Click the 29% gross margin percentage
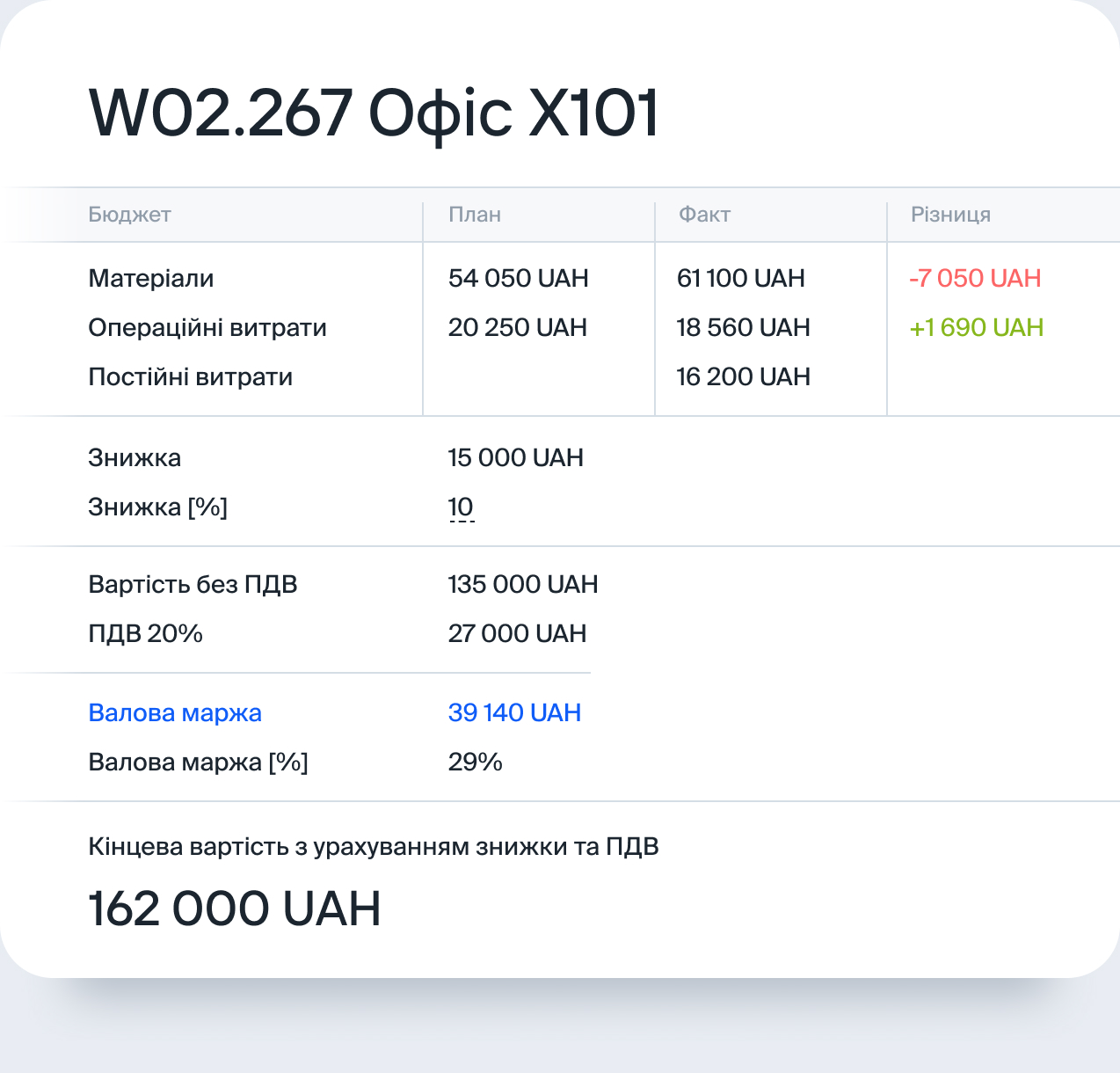Viewport: 1120px width, 1073px height. [475, 762]
